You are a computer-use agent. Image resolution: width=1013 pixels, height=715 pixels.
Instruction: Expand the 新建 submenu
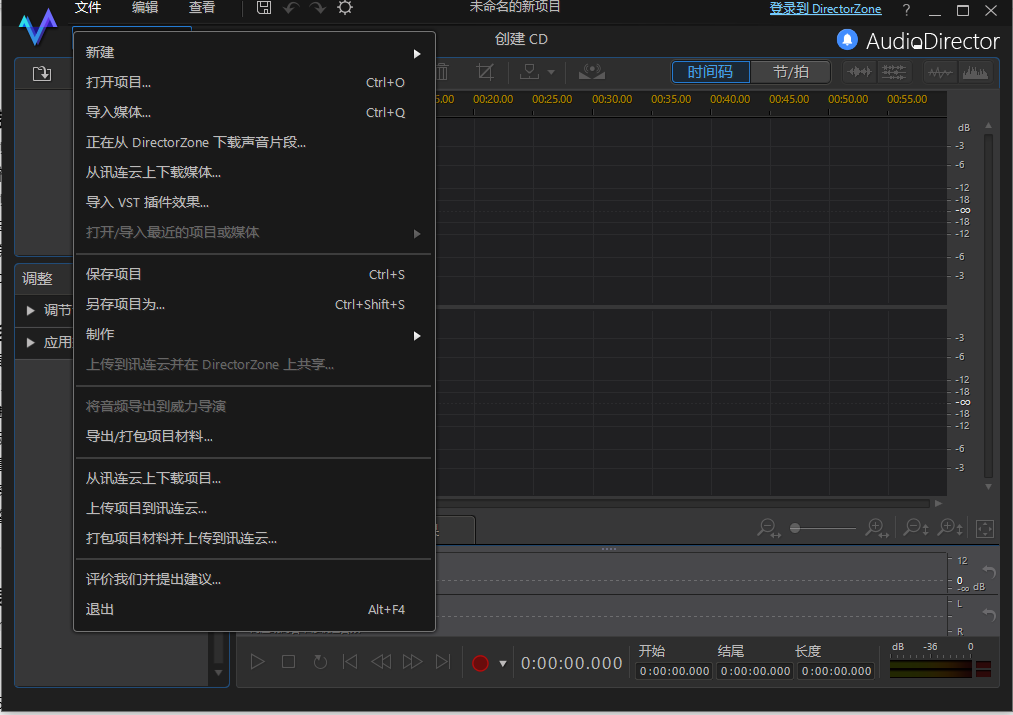click(255, 53)
